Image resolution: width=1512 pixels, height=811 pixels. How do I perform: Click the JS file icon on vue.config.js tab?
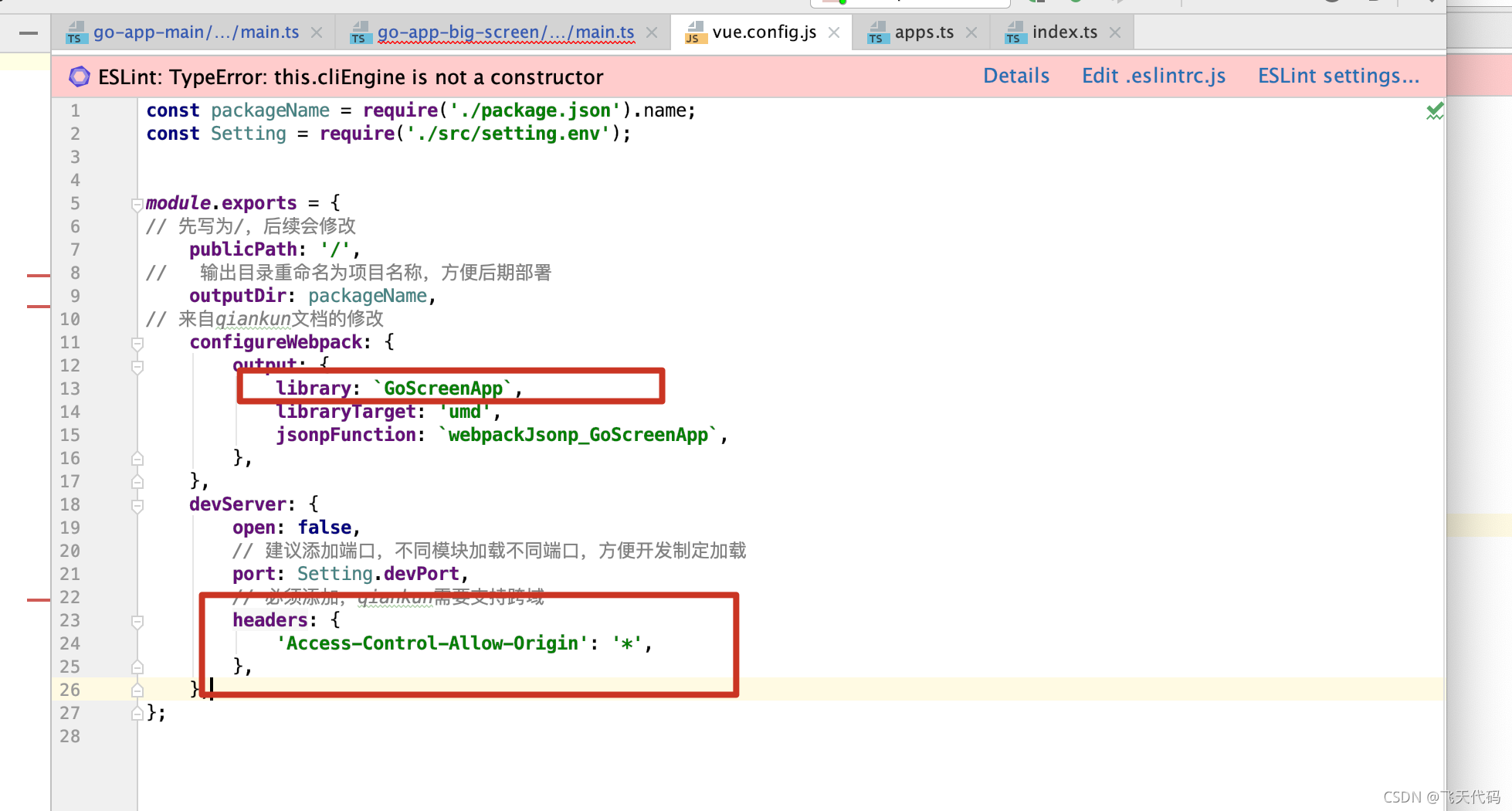(x=695, y=32)
